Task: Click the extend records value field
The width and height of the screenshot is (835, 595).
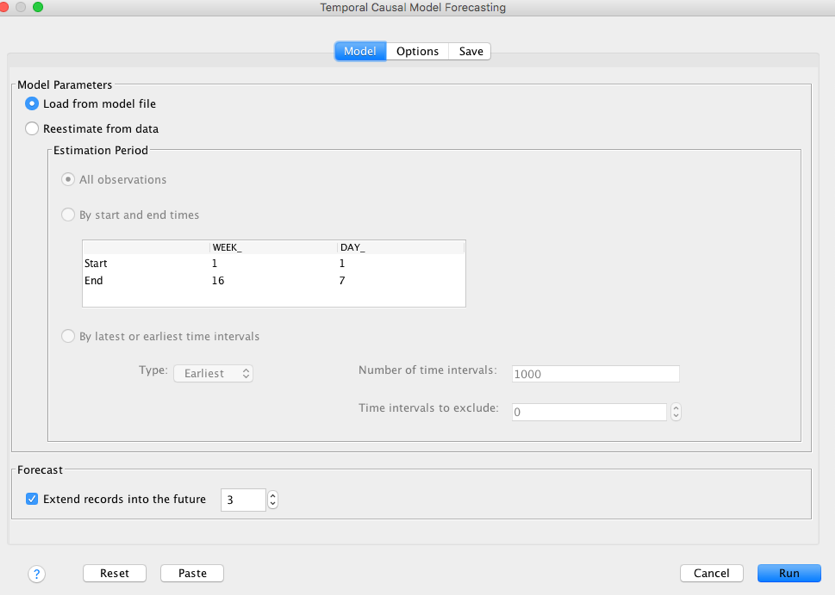Action: tap(243, 500)
